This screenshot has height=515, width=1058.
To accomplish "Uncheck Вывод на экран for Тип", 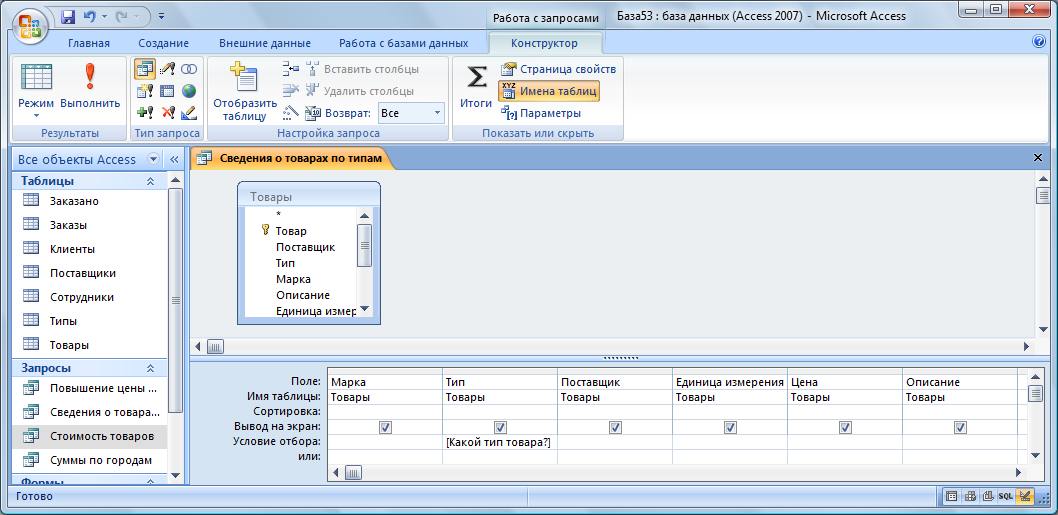I will pos(500,427).
